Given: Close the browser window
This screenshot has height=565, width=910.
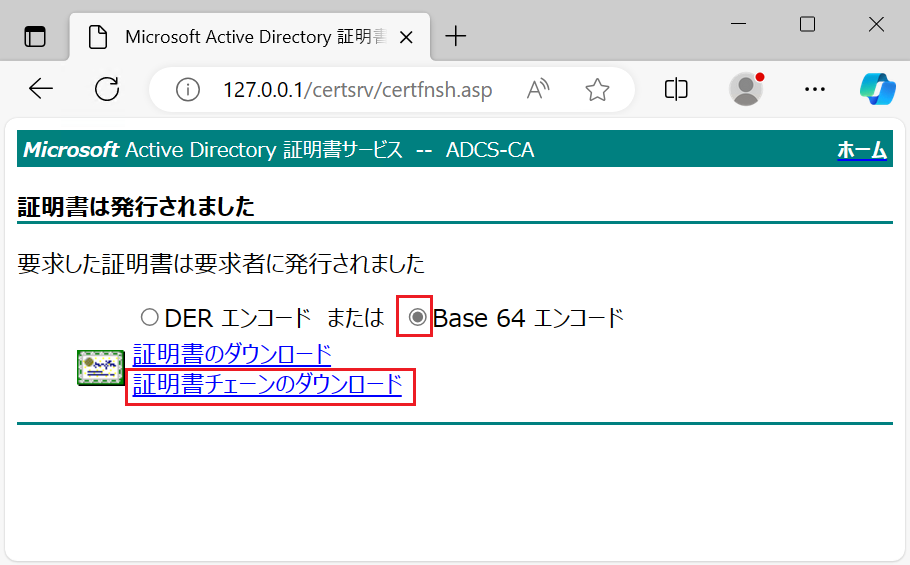Looking at the screenshot, I should pos(876,24).
